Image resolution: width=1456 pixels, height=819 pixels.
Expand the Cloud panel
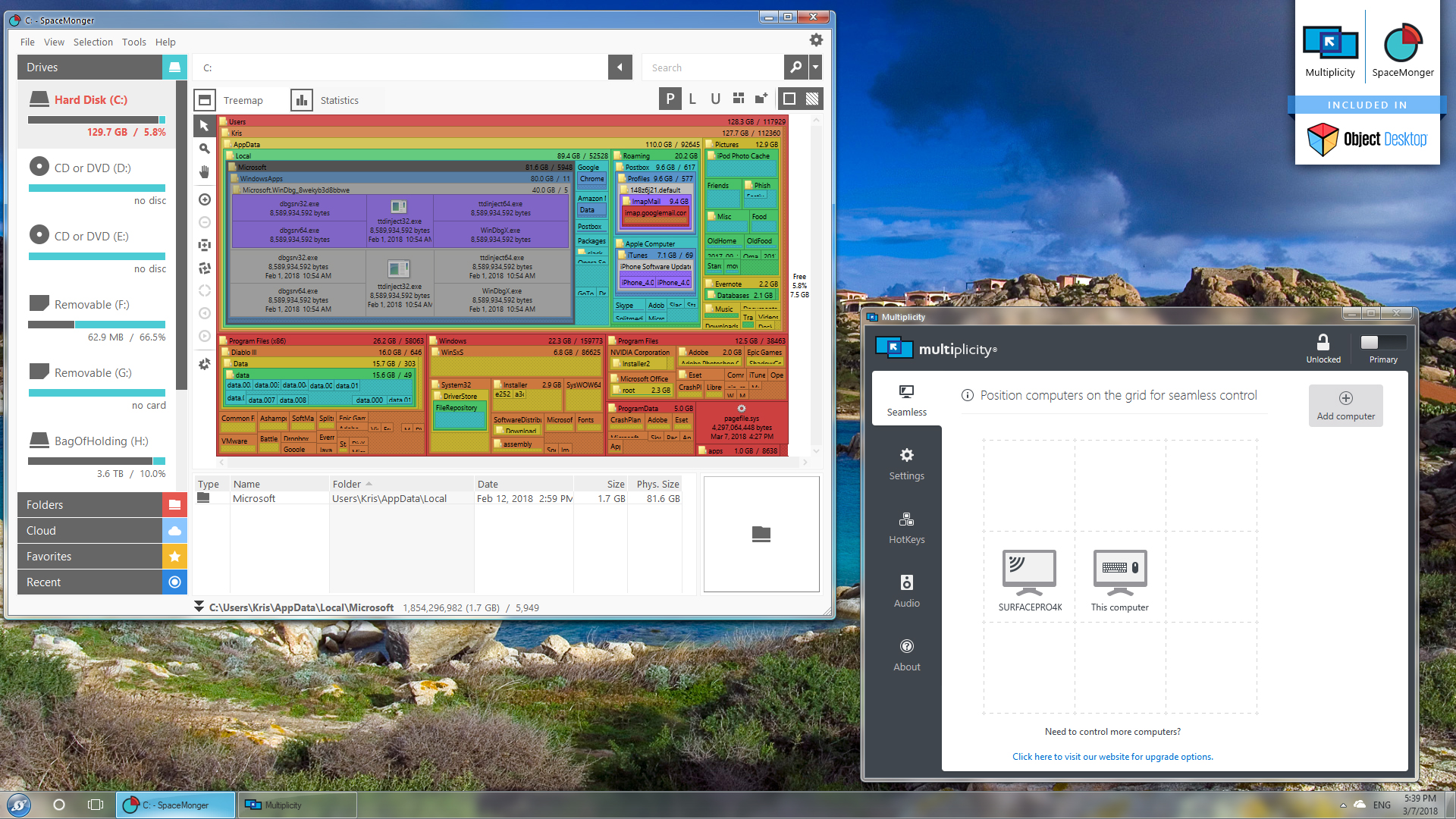102,530
